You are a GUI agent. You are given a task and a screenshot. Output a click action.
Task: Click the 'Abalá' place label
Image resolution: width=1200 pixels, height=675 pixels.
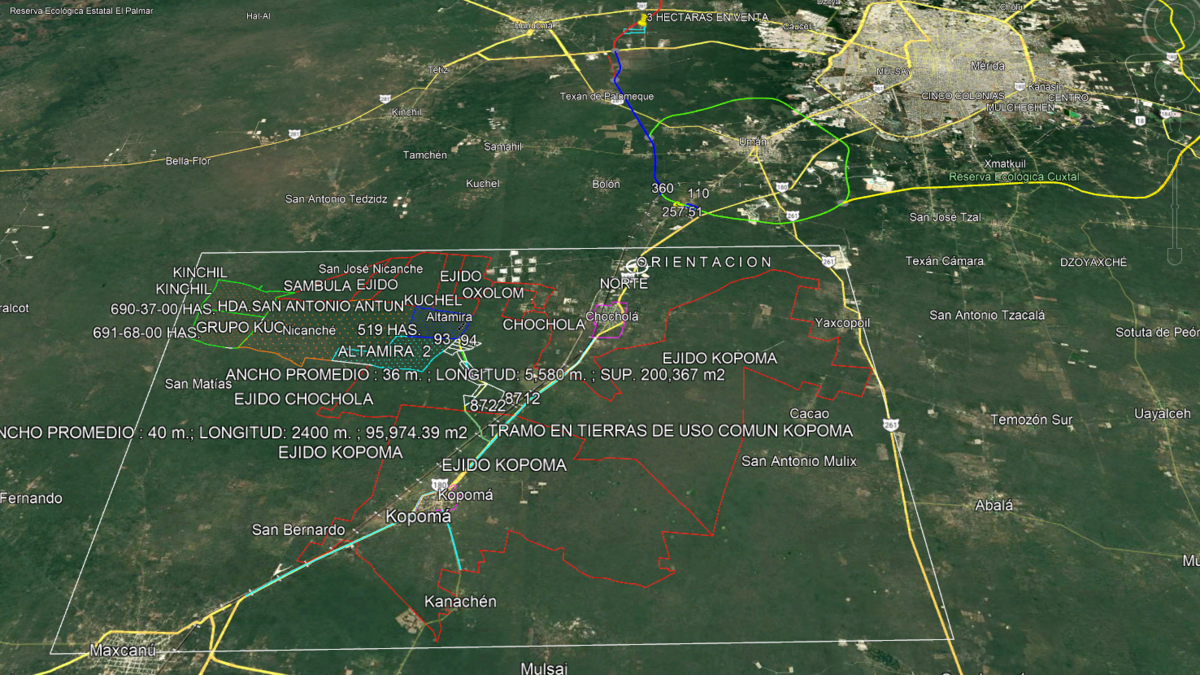point(994,505)
